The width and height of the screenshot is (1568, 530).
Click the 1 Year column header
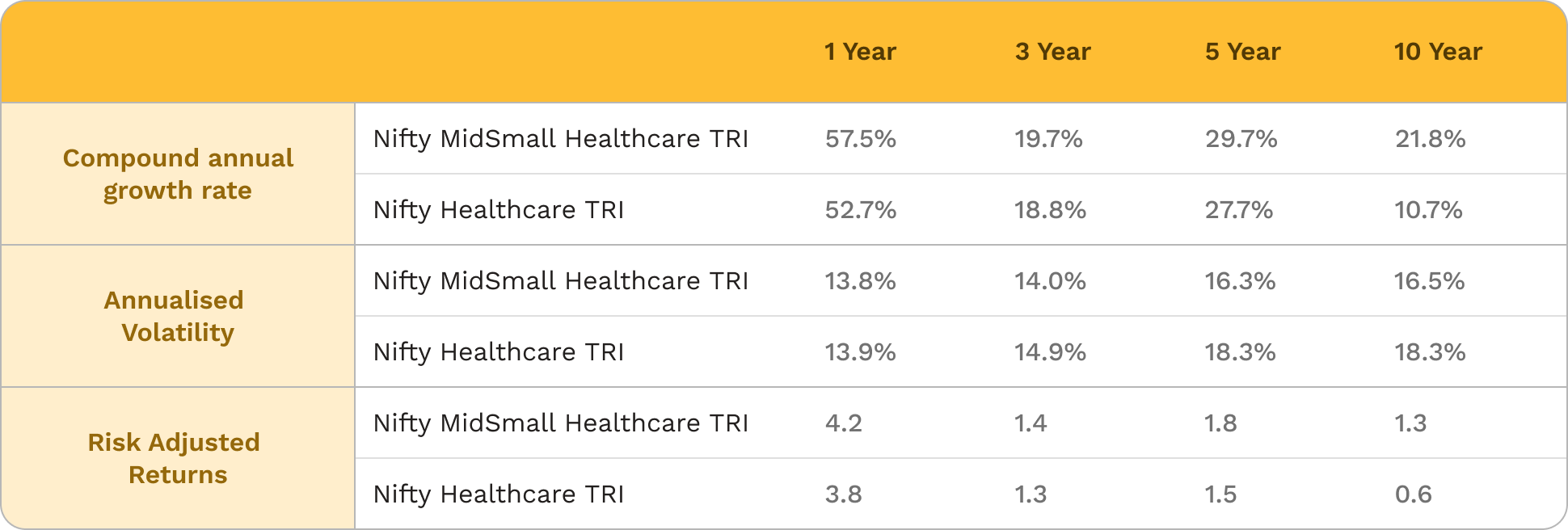coord(860,52)
